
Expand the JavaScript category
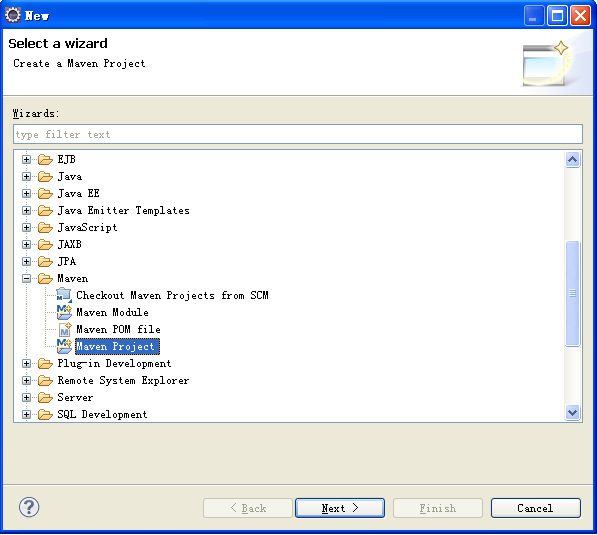(26, 227)
